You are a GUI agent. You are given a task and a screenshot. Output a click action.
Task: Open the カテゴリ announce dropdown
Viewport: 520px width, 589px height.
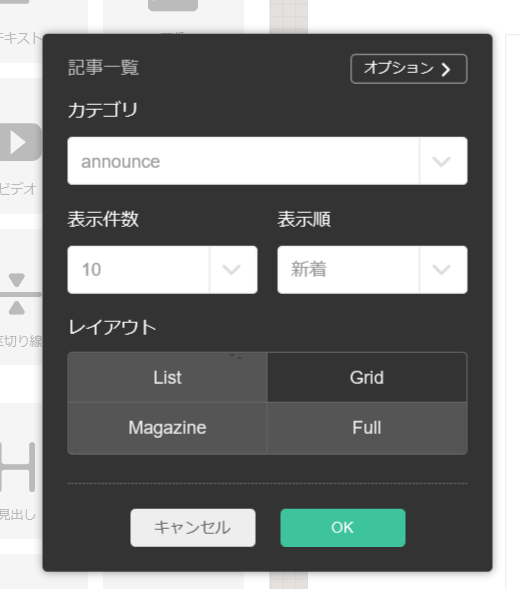[x=267, y=161]
